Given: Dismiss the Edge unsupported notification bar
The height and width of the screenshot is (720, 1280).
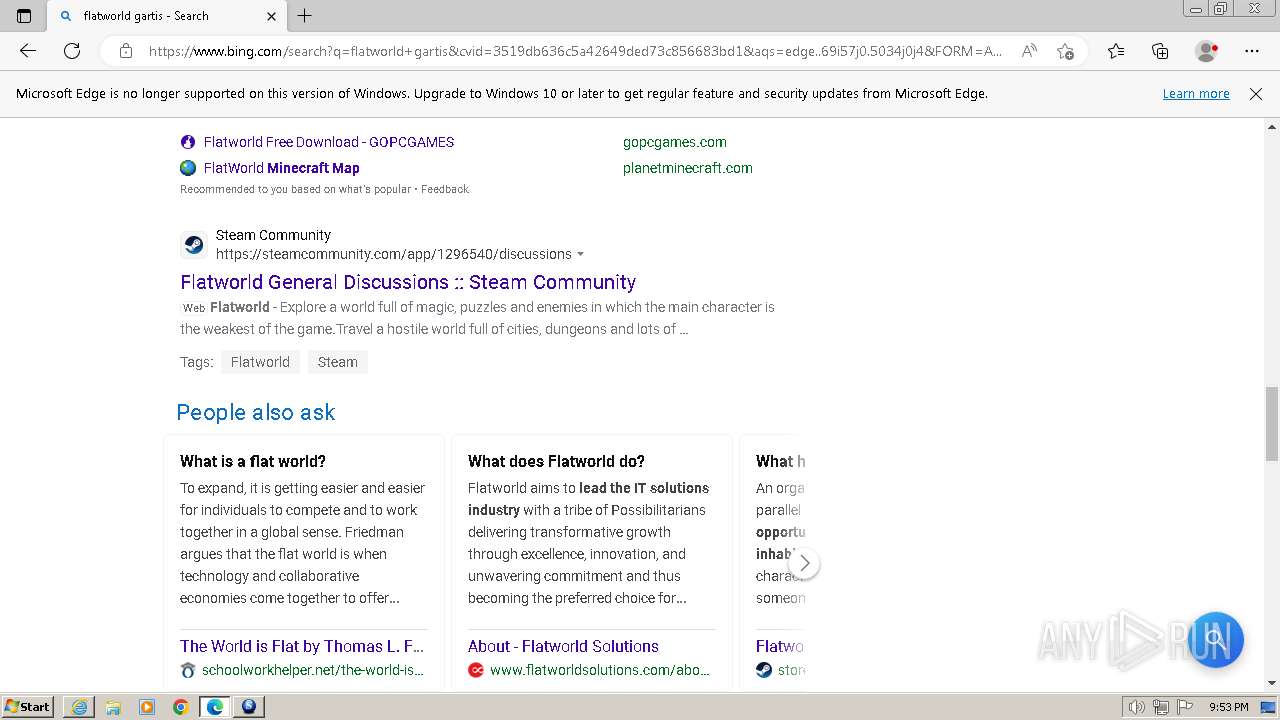Looking at the screenshot, I should (x=1256, y=94).
